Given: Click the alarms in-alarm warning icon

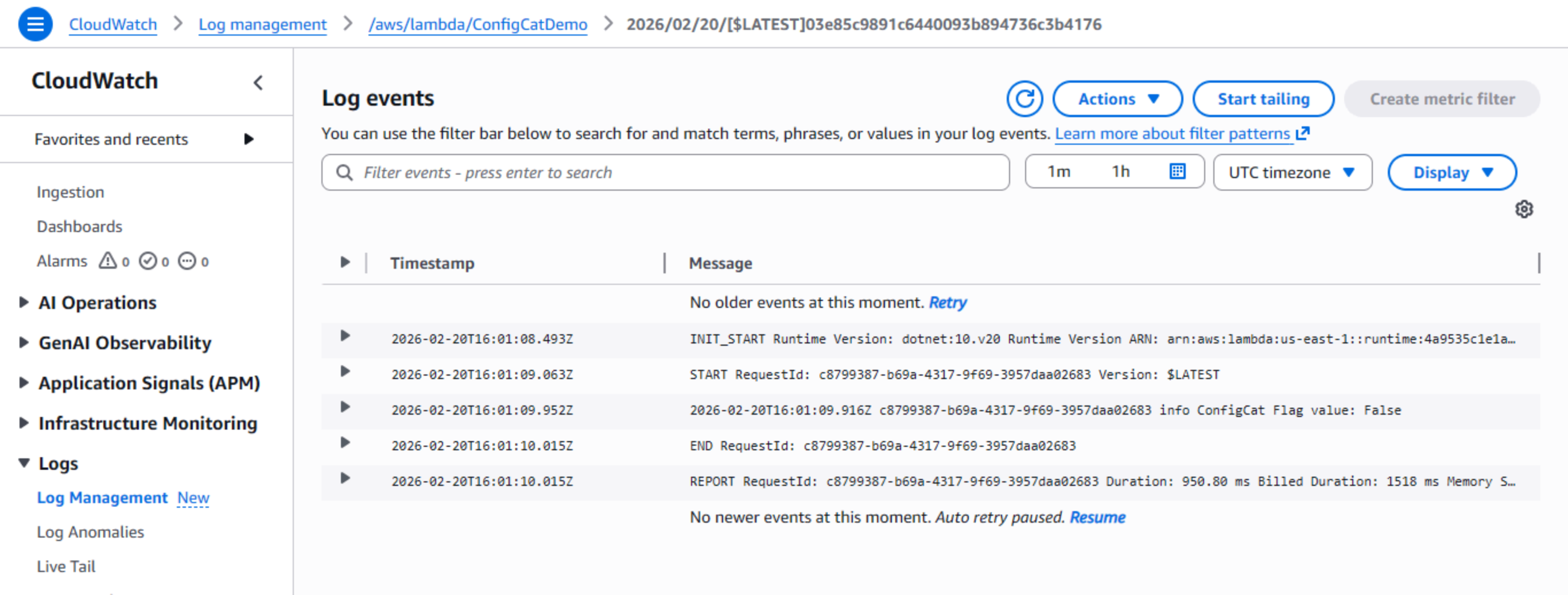Looking at the screenshot, I should click(x=108, y=261).
